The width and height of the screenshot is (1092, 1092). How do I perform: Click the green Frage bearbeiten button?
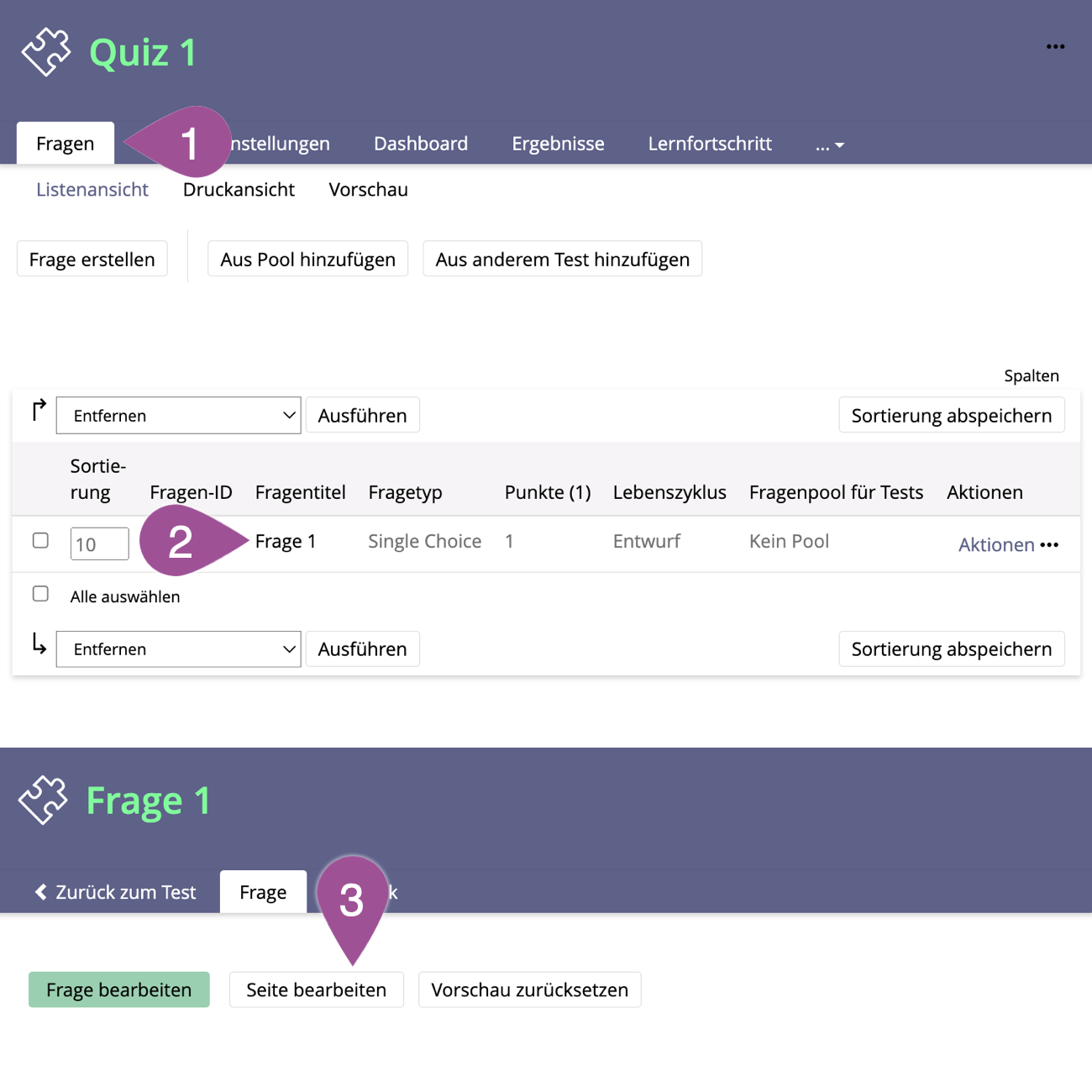tap(118, 990)
